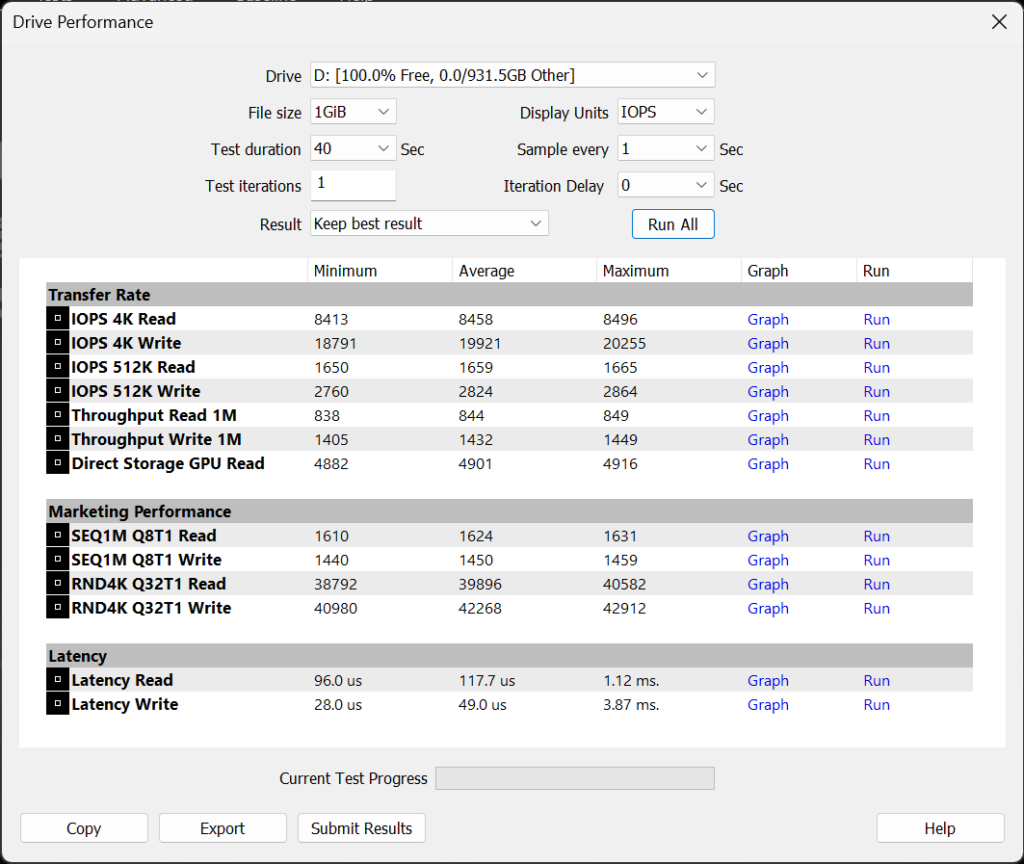1024x864 pixels.
Task: Click the Current Test Progress bar
Action: coord(575,778)
